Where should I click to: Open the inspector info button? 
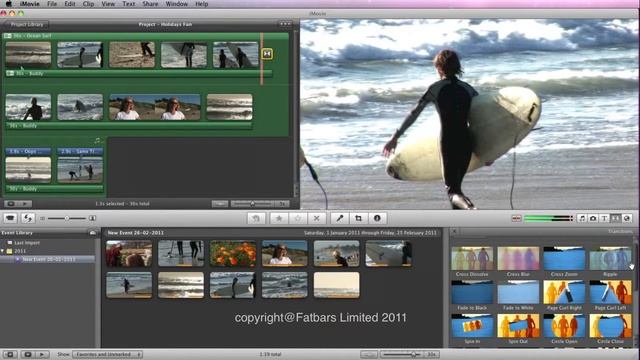tap(377, 218)
